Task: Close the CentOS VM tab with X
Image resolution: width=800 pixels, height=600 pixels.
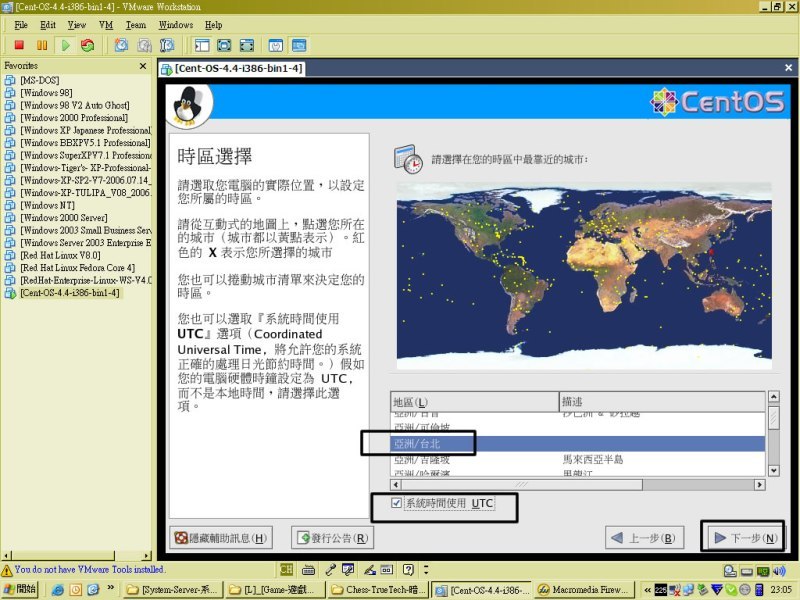Action: (x=788, y=67)
